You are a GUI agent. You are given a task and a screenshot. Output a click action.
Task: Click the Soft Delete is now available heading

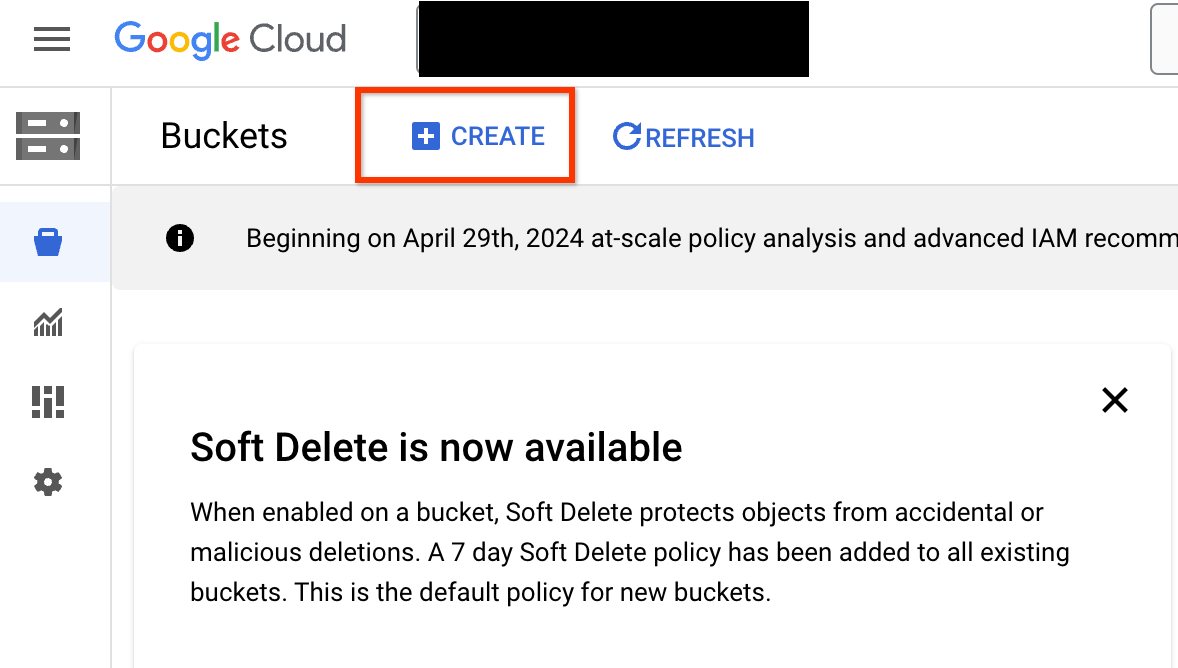[436, 447]
